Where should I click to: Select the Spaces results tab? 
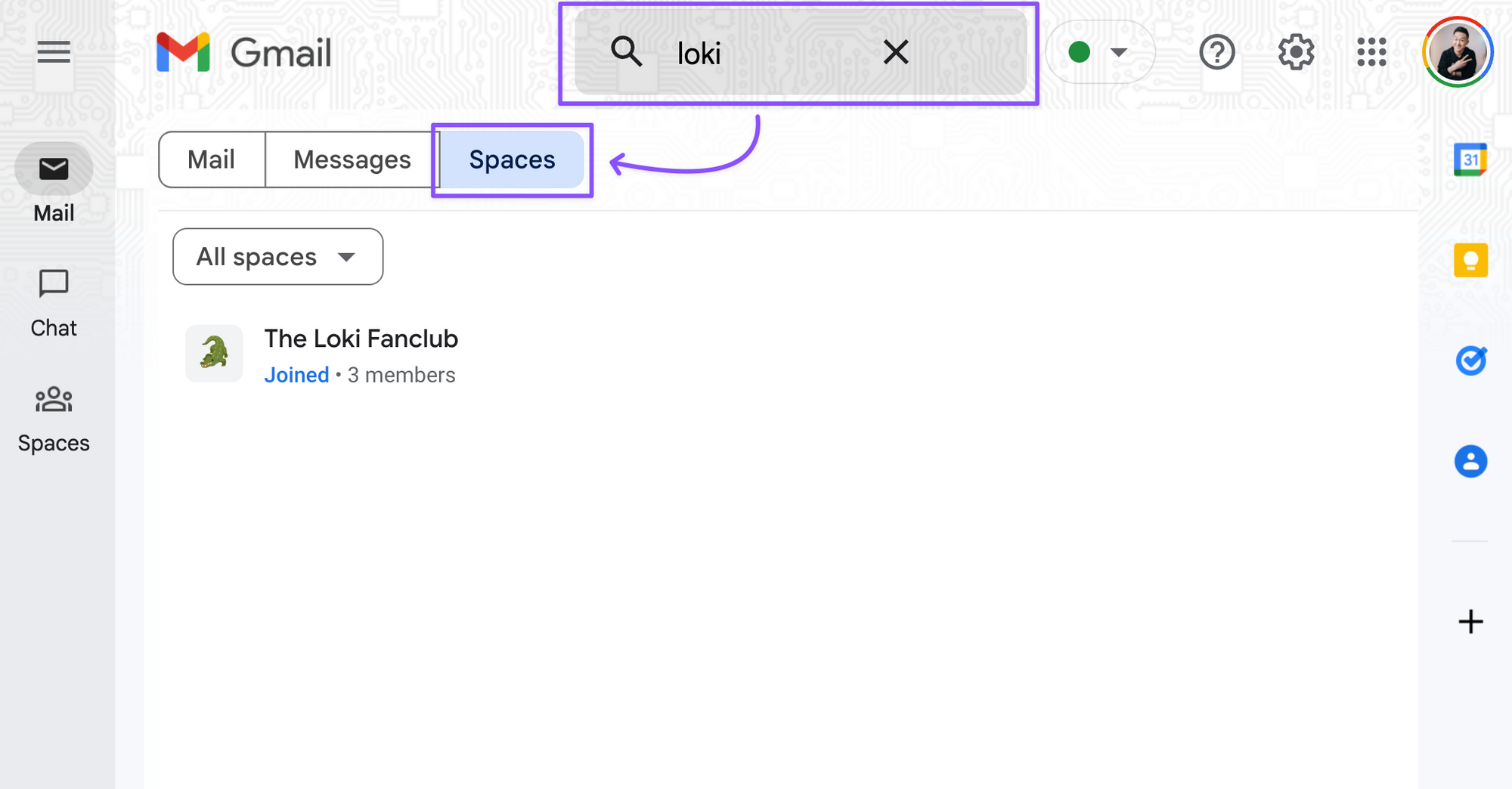click(512, 159)
